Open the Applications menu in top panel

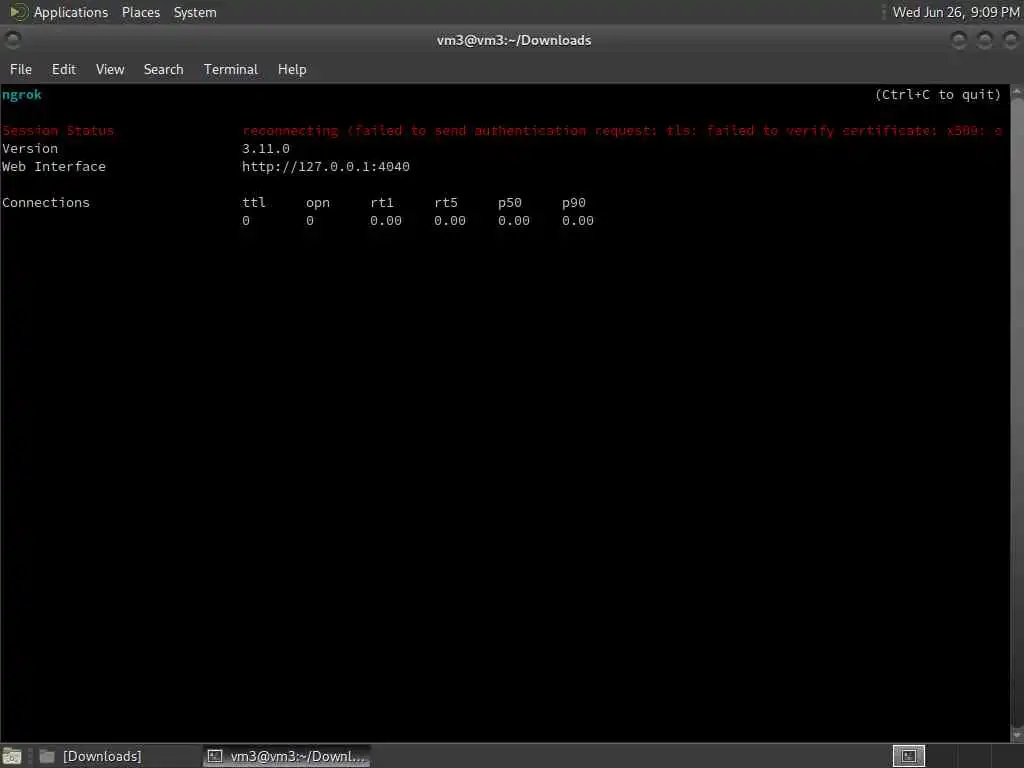point(71,12)
